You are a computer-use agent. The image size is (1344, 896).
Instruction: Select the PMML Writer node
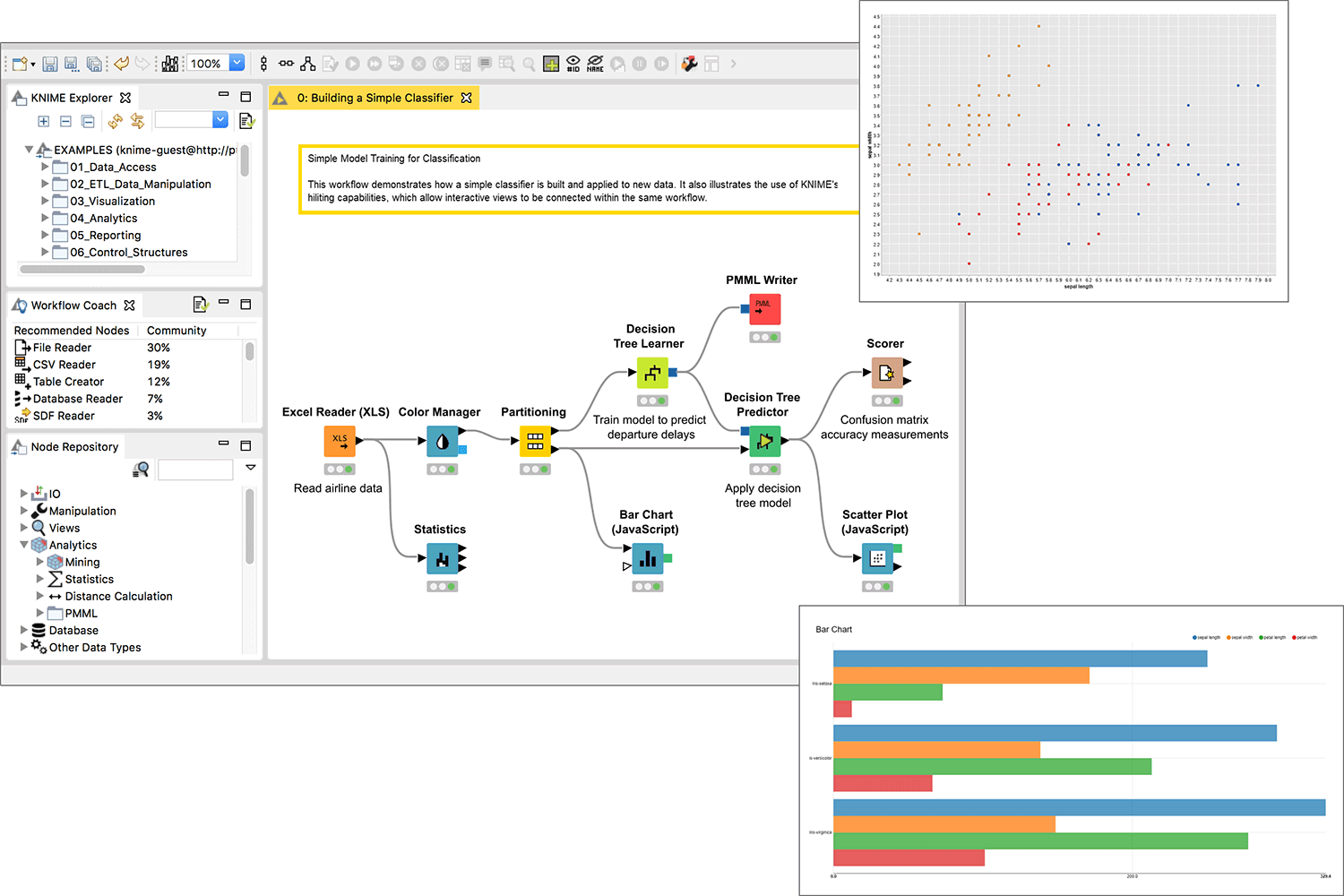pos(764,309)
